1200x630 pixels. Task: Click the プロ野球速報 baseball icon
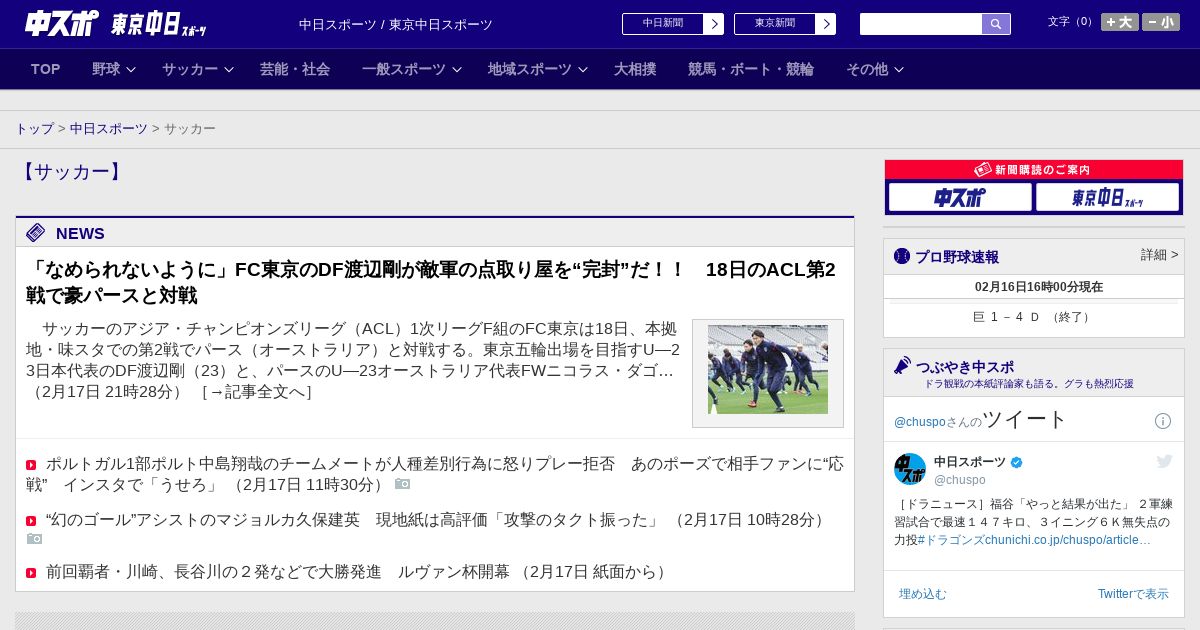click(x=902, y=256)
